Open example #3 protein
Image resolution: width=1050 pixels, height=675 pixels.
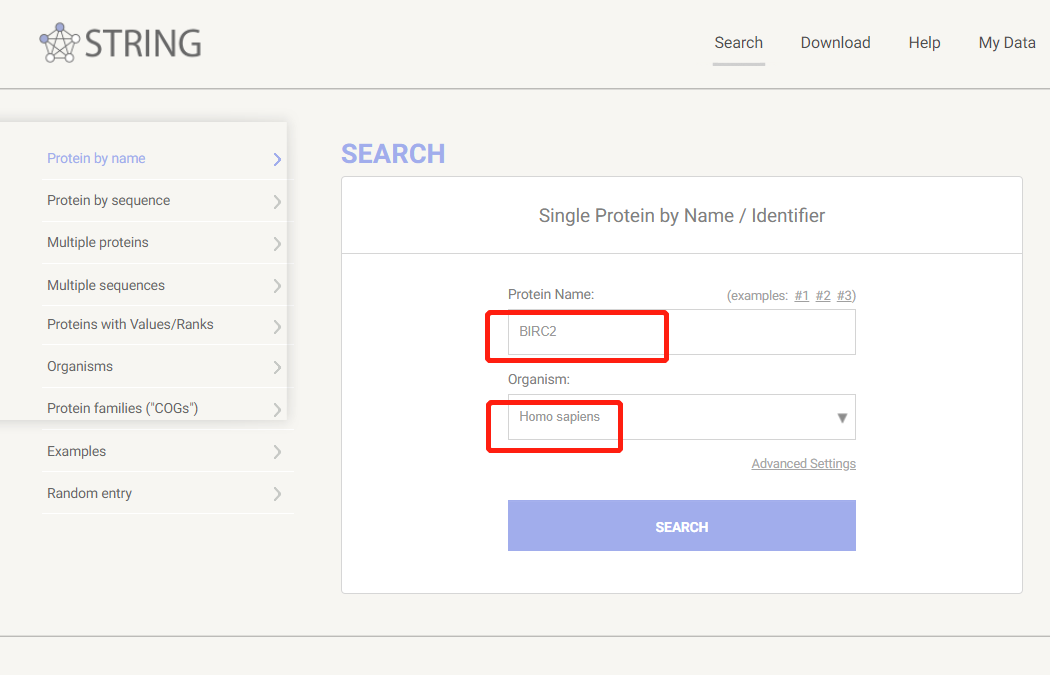pos(844,295)
